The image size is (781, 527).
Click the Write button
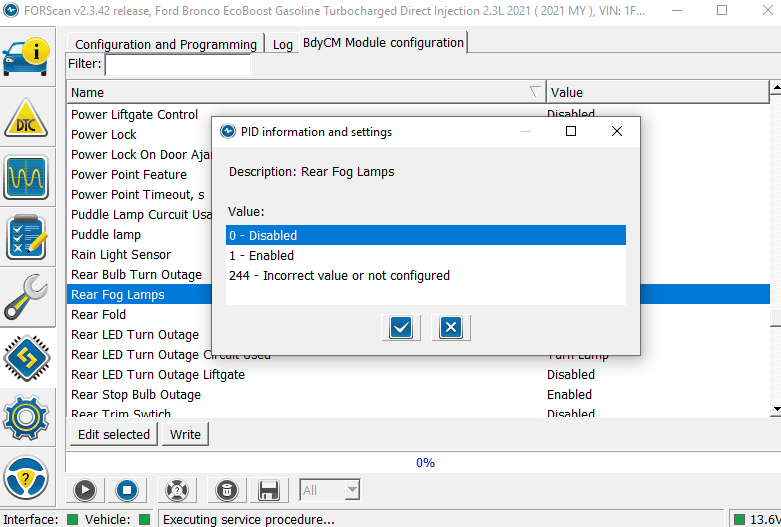pos(185,434)
